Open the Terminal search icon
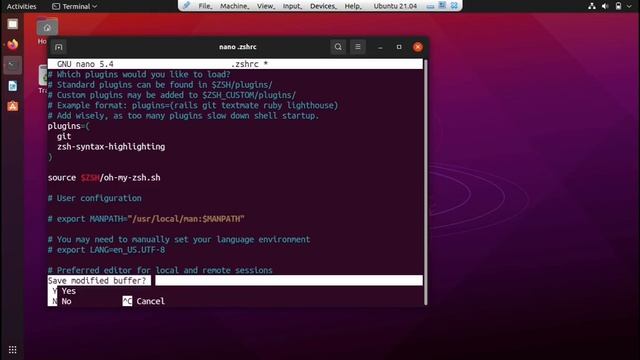The image size is (640, 360). click(338, 47)
